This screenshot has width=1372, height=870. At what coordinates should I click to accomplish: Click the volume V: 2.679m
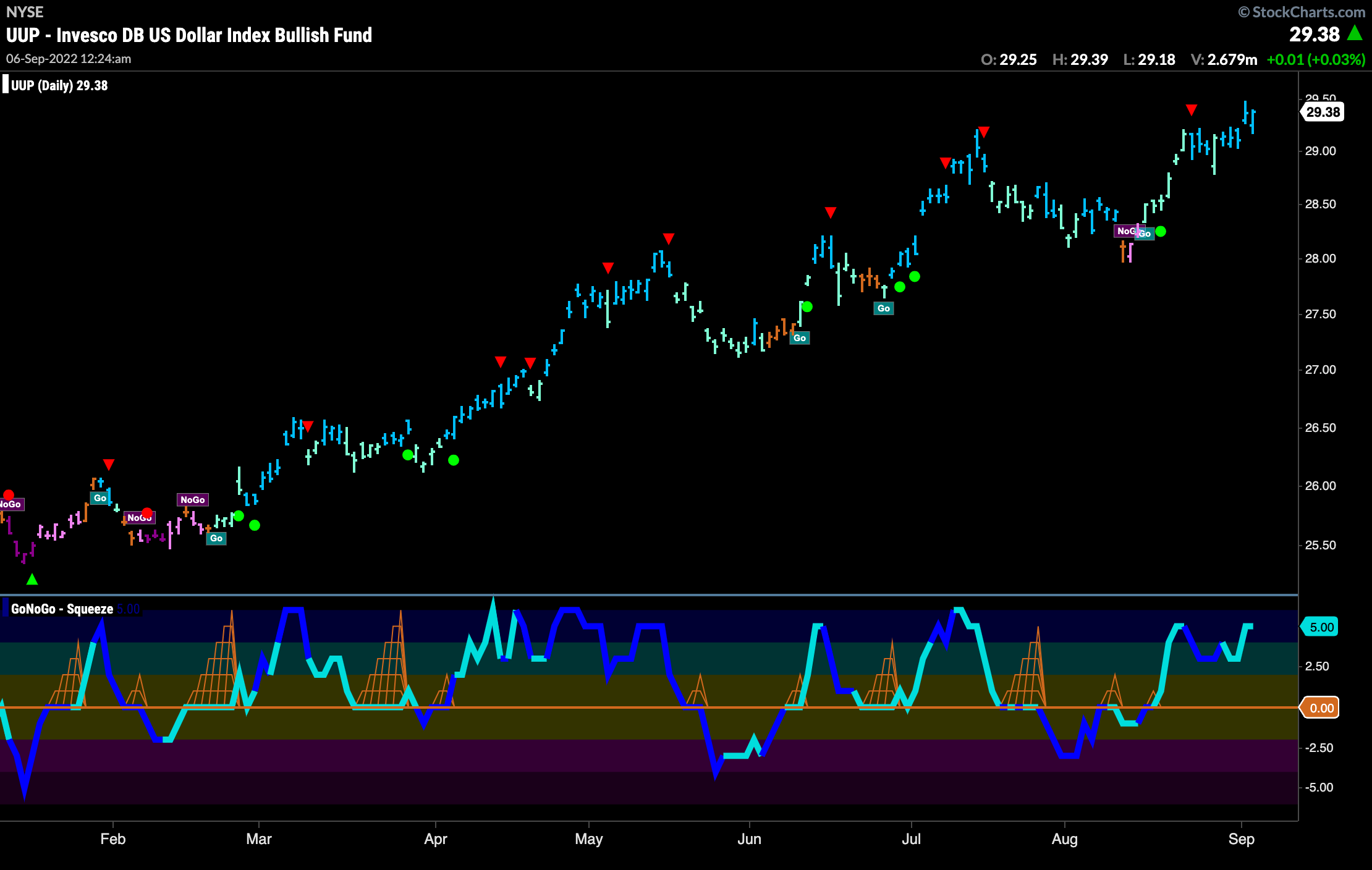pyautogui.click(x=1224, y=59)
